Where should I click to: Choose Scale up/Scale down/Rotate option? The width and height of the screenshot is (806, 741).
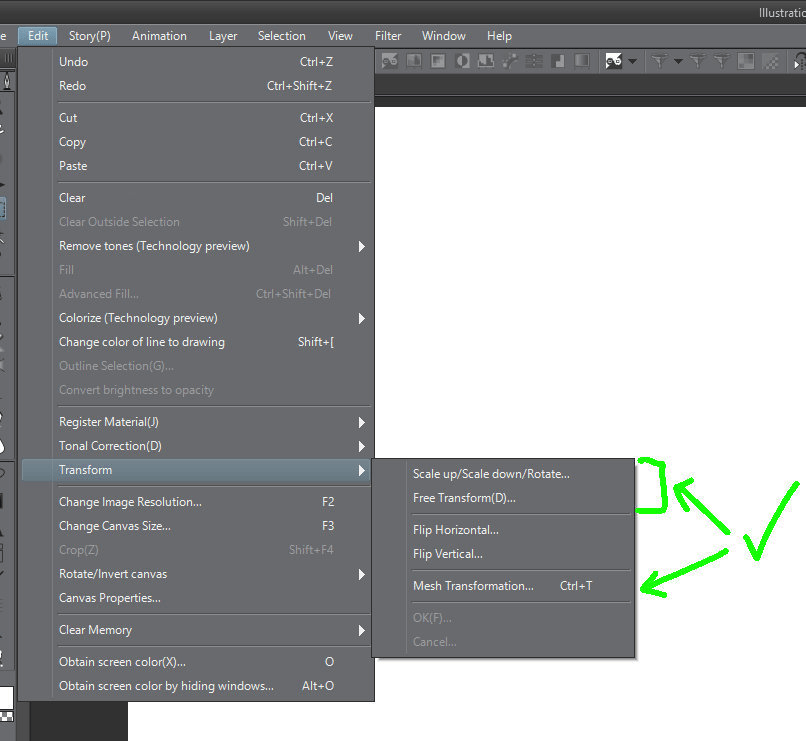pyautogui.click(x=491, y=474)
